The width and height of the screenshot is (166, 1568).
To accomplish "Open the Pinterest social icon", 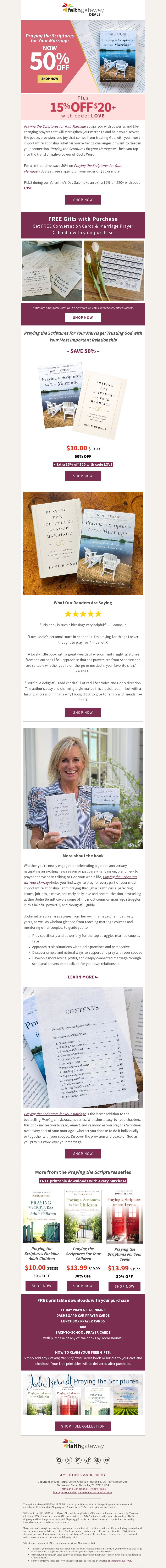I will coord(97,1460).
